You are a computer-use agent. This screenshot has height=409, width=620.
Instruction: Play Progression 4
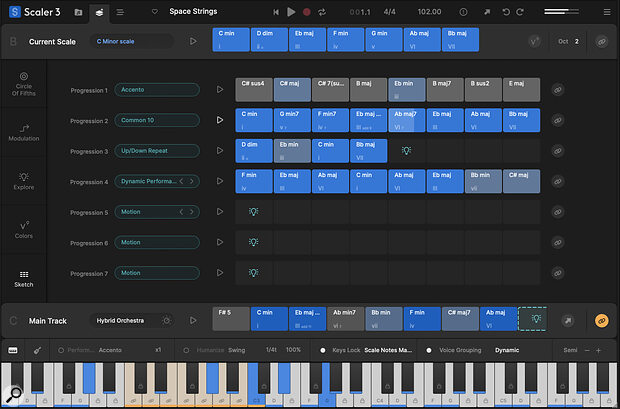(x=220, y=181)
